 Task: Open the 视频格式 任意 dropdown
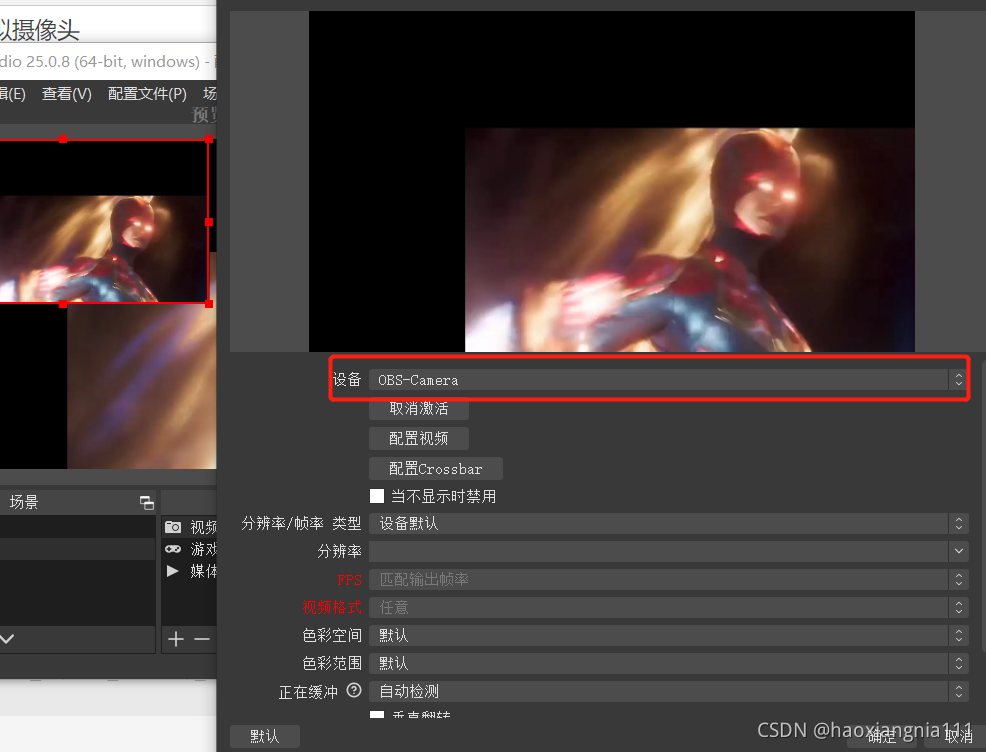668,607
